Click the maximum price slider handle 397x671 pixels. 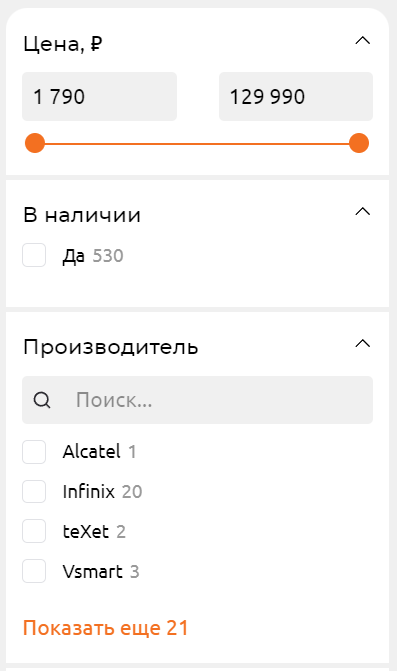point(359,143)
